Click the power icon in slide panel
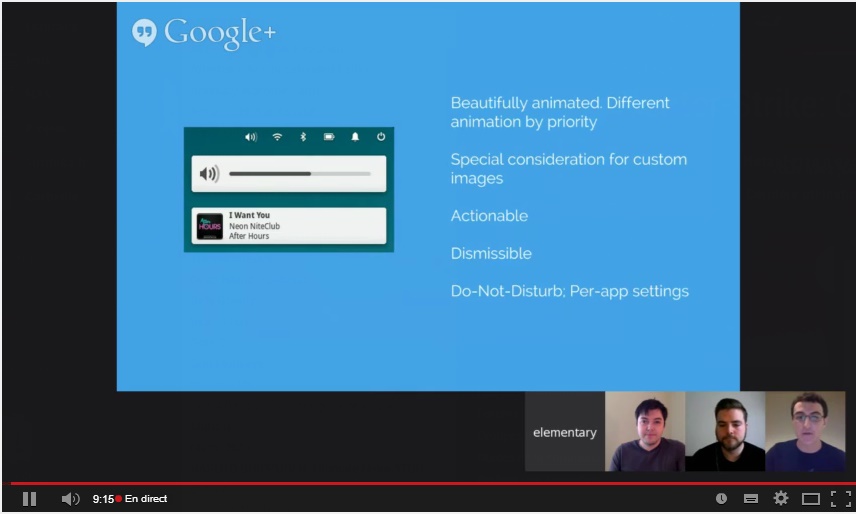 click(381, 137)
